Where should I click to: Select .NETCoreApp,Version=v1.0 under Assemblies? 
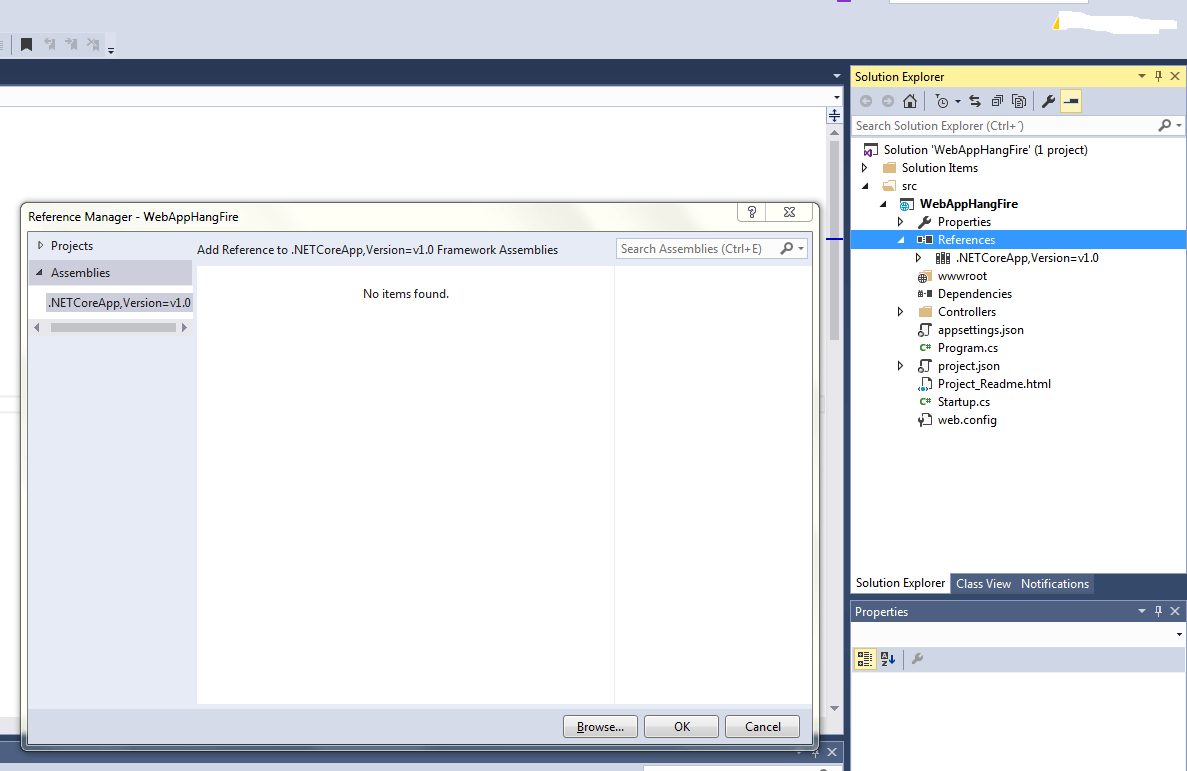[119, 303]
